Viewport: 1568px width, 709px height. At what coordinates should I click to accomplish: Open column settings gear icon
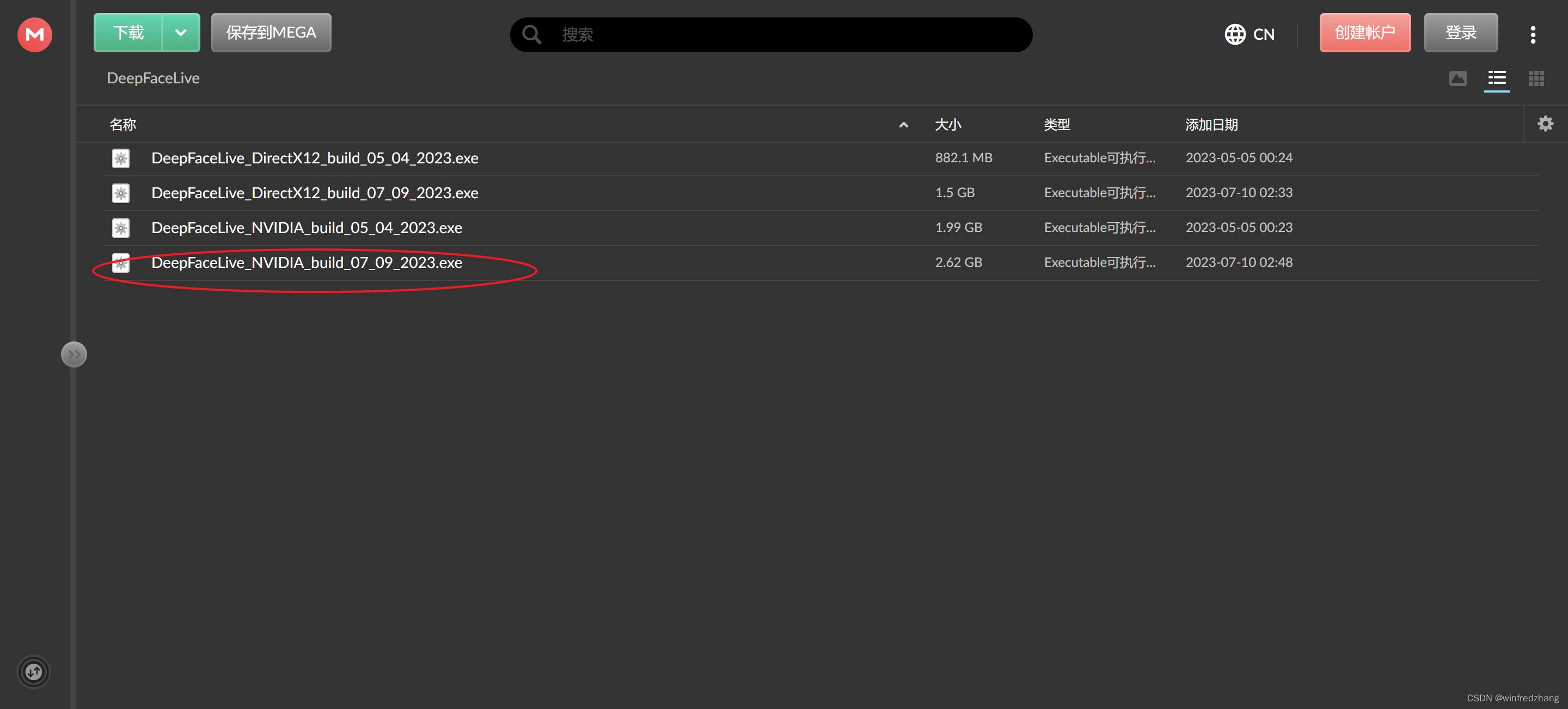1546,124
